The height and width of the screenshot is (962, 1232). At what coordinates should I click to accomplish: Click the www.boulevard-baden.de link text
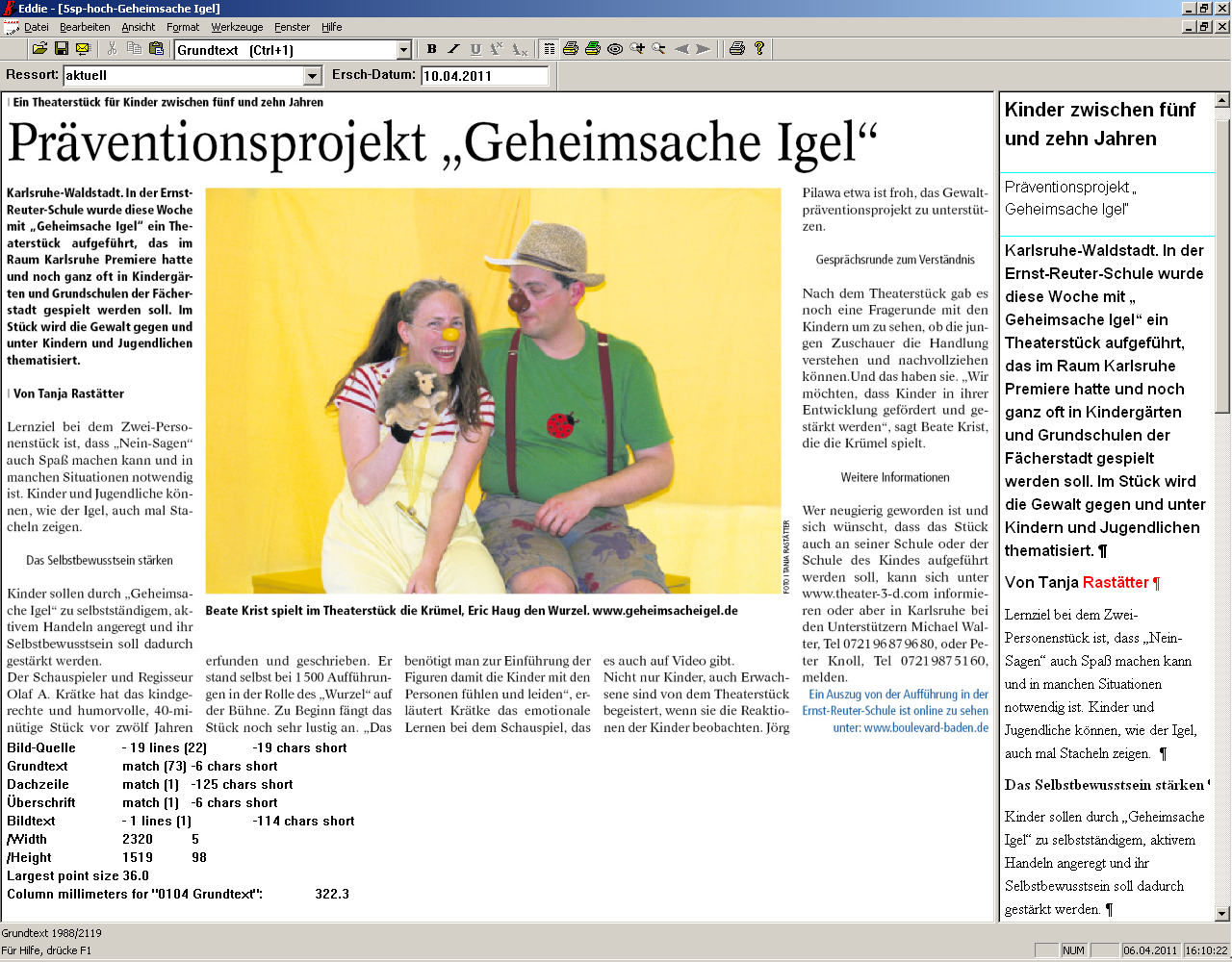click(926, 727)
